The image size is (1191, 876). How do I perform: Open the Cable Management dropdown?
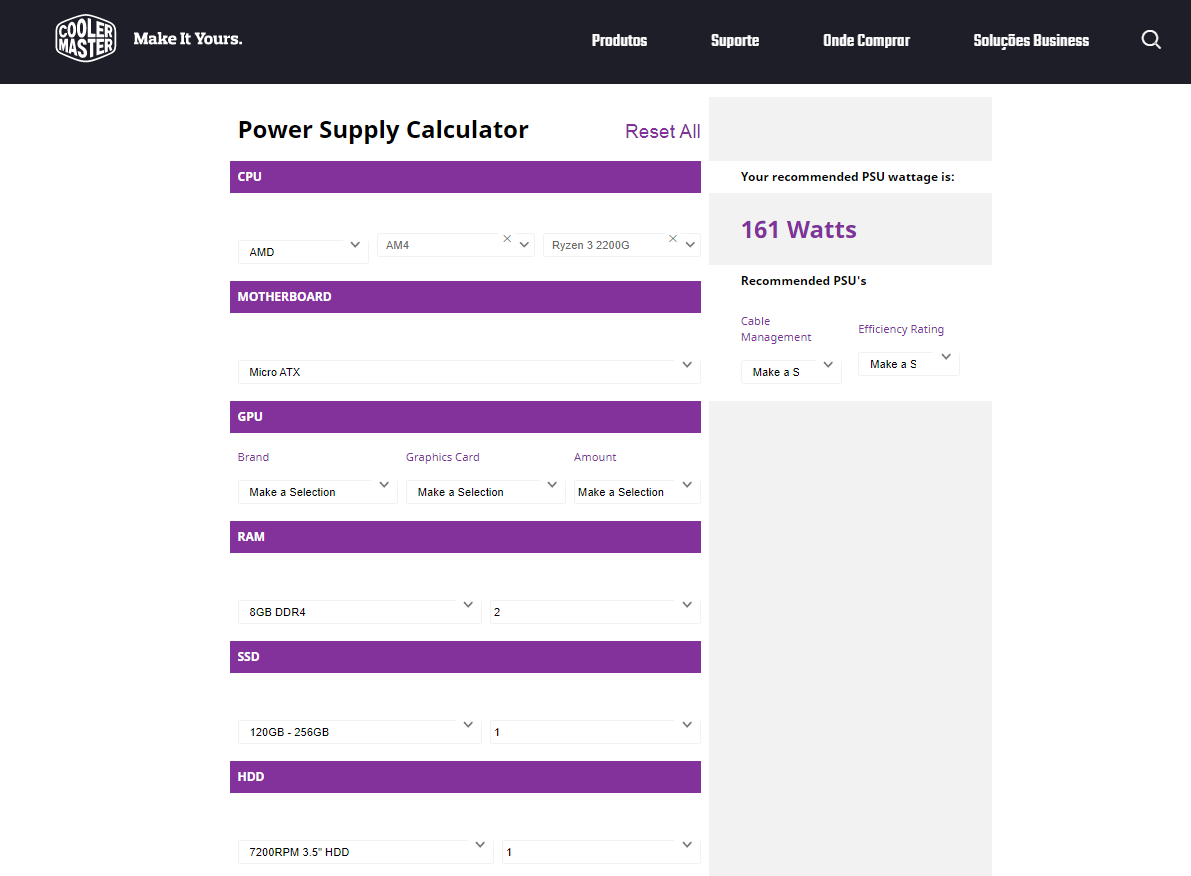tap(791, 372)
